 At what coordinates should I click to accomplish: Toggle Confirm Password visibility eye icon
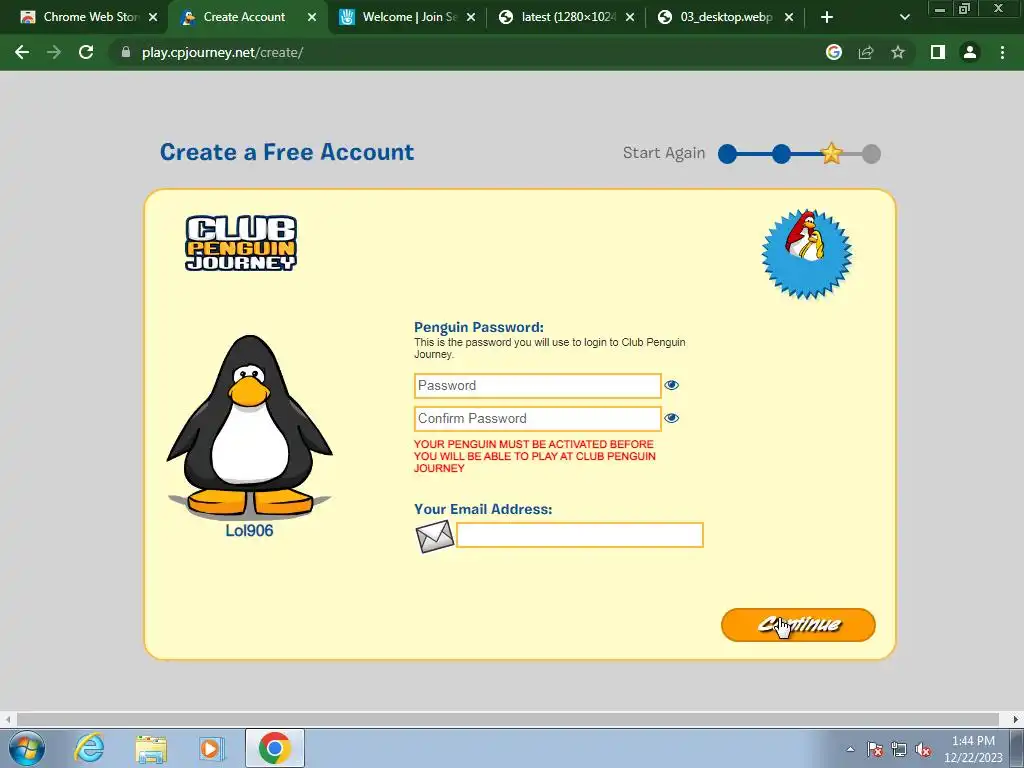pyautogui.click(x=671, y=418)
